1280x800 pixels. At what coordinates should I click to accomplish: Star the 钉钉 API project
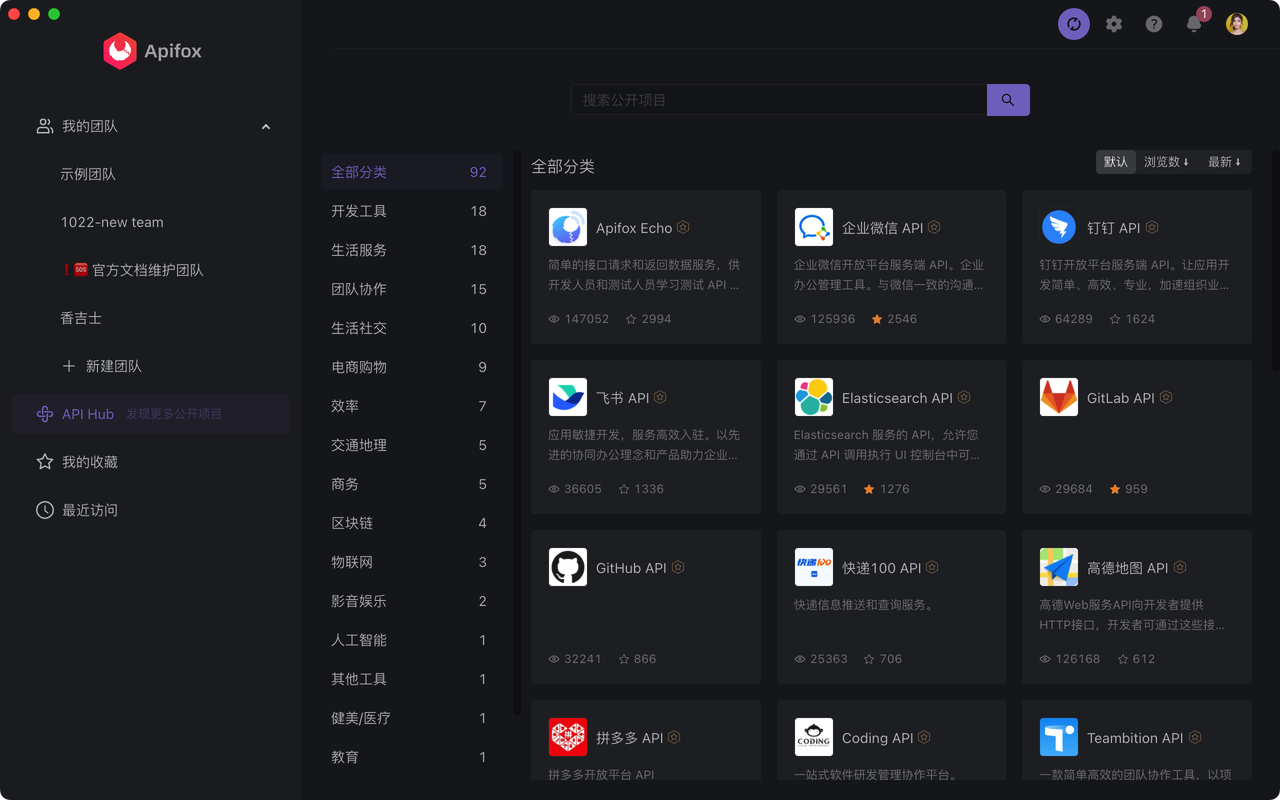[x=1115, y=319]
